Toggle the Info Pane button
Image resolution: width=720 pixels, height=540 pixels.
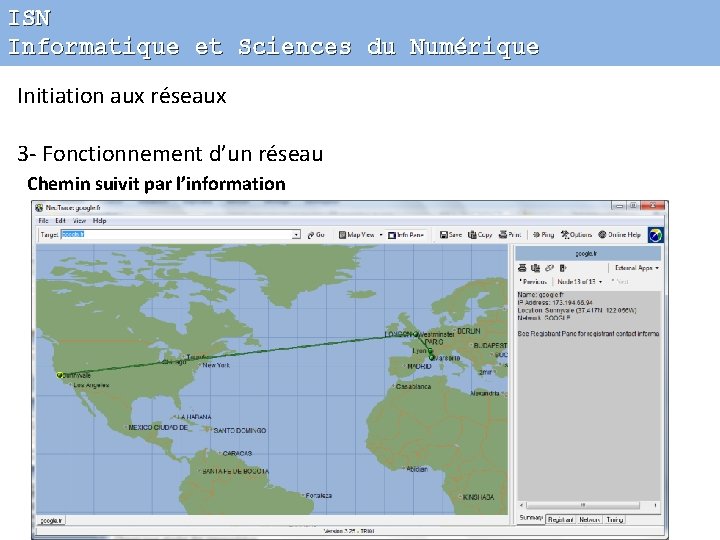pyautogui.click(x=406, y=235)
